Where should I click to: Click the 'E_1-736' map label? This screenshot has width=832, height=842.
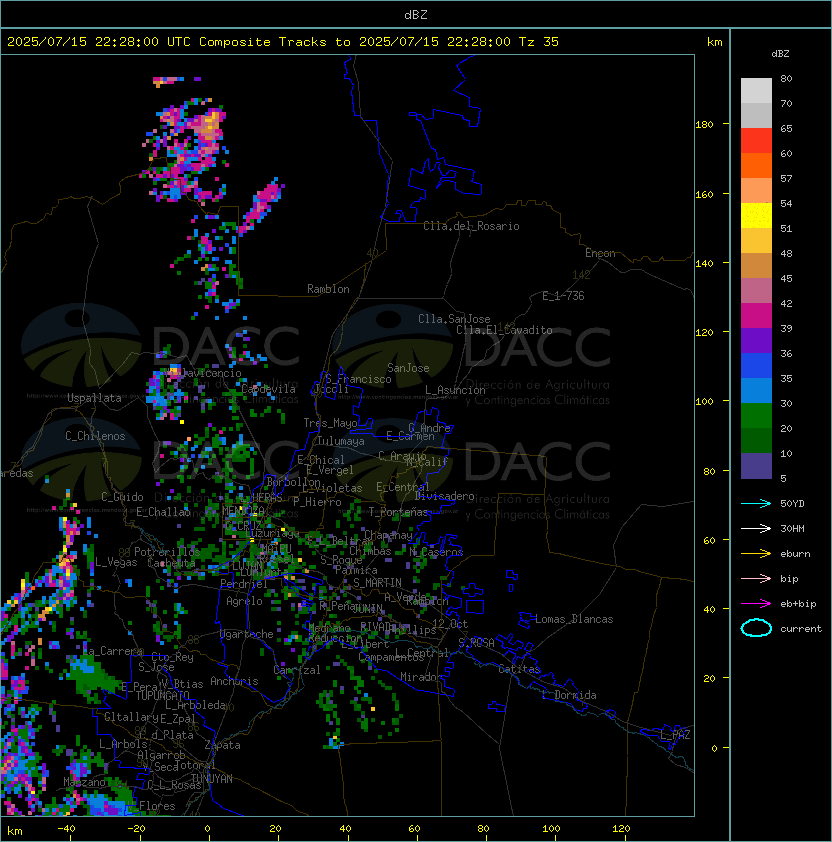(x=563, y=296)
